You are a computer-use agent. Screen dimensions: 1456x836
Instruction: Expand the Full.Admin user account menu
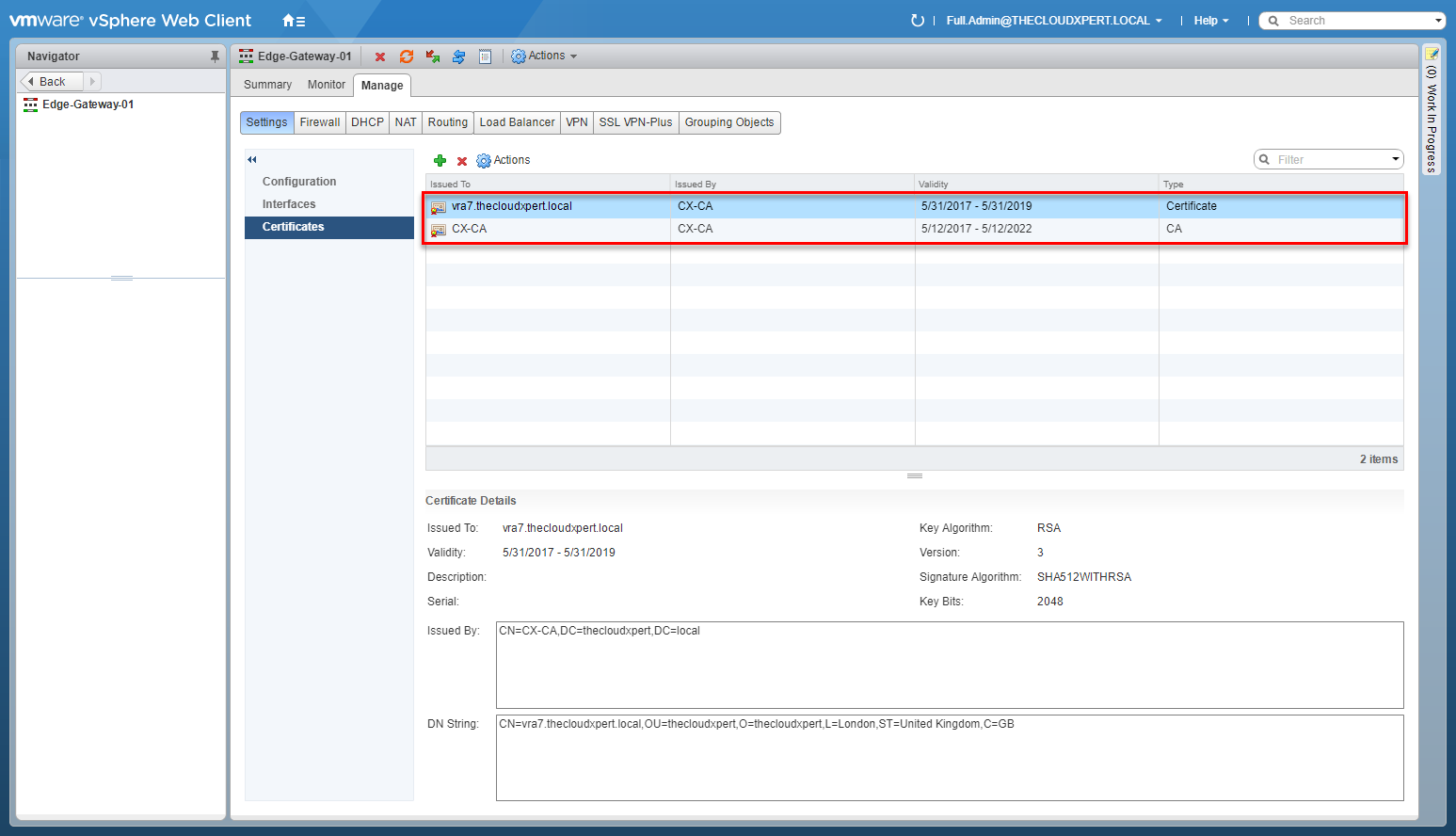click(x=1053, y=21)
